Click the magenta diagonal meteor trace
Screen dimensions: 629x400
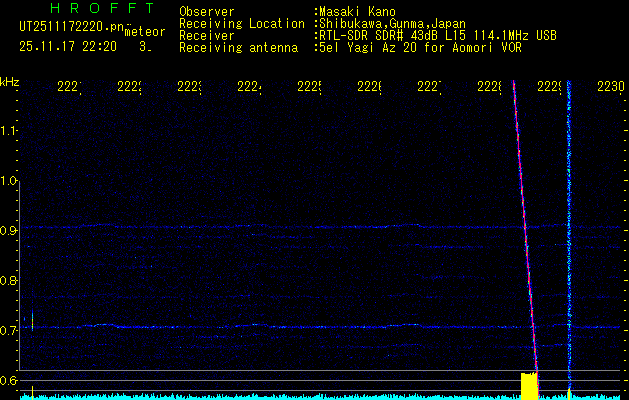point(525,230)
